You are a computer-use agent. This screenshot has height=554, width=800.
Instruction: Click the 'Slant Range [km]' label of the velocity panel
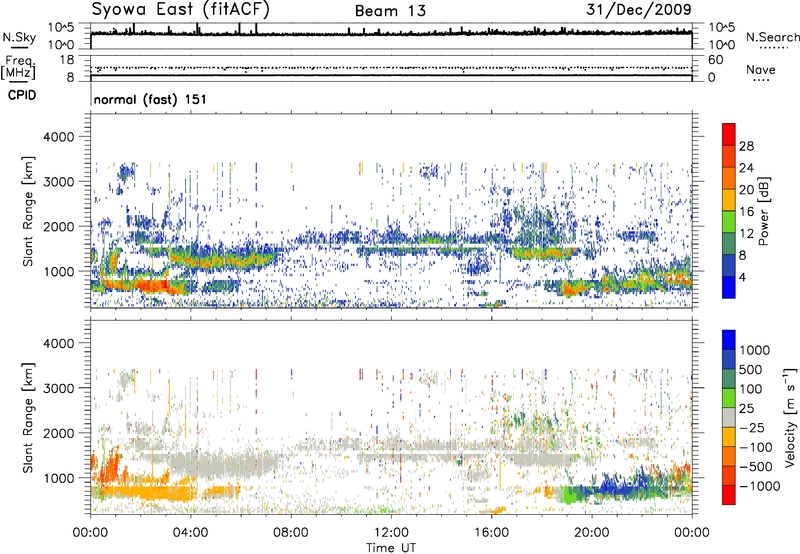[x=28, y=417]
